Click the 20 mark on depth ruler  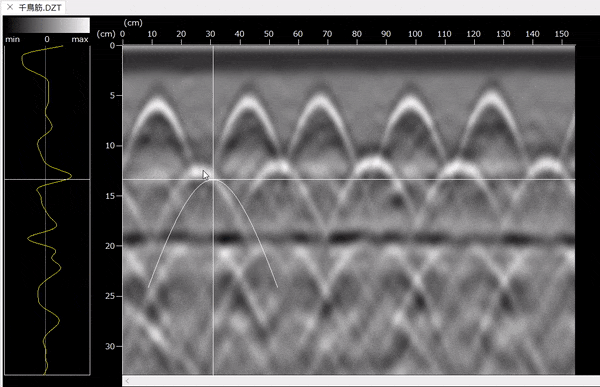pyautogui.click(x=110, y=246)
